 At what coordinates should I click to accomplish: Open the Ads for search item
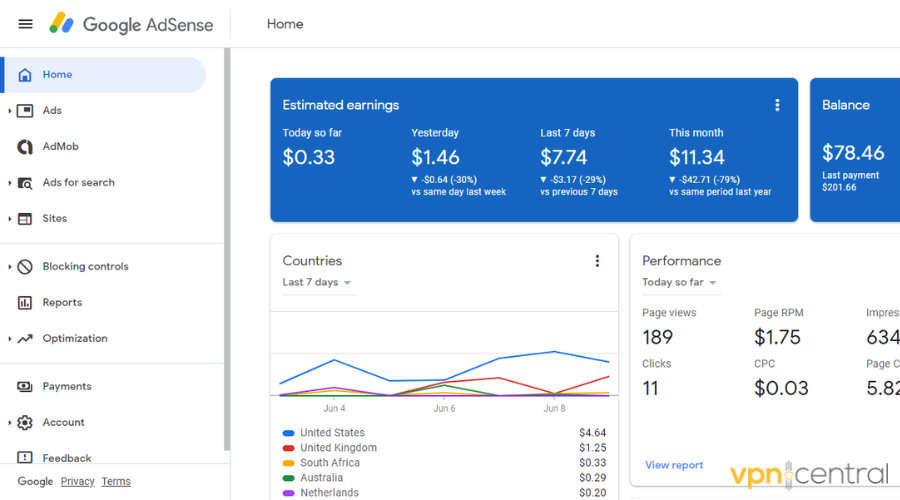(x=78, y=183)
